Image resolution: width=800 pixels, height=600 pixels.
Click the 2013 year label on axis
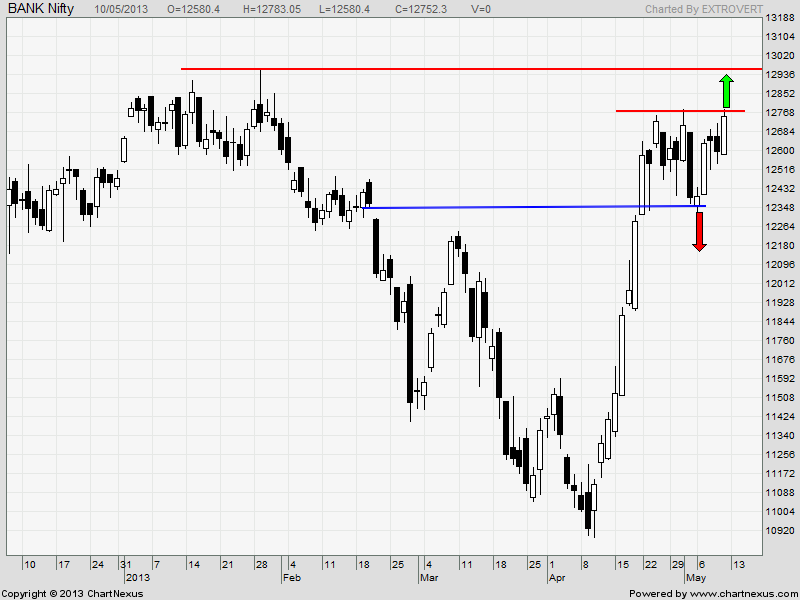137,577
